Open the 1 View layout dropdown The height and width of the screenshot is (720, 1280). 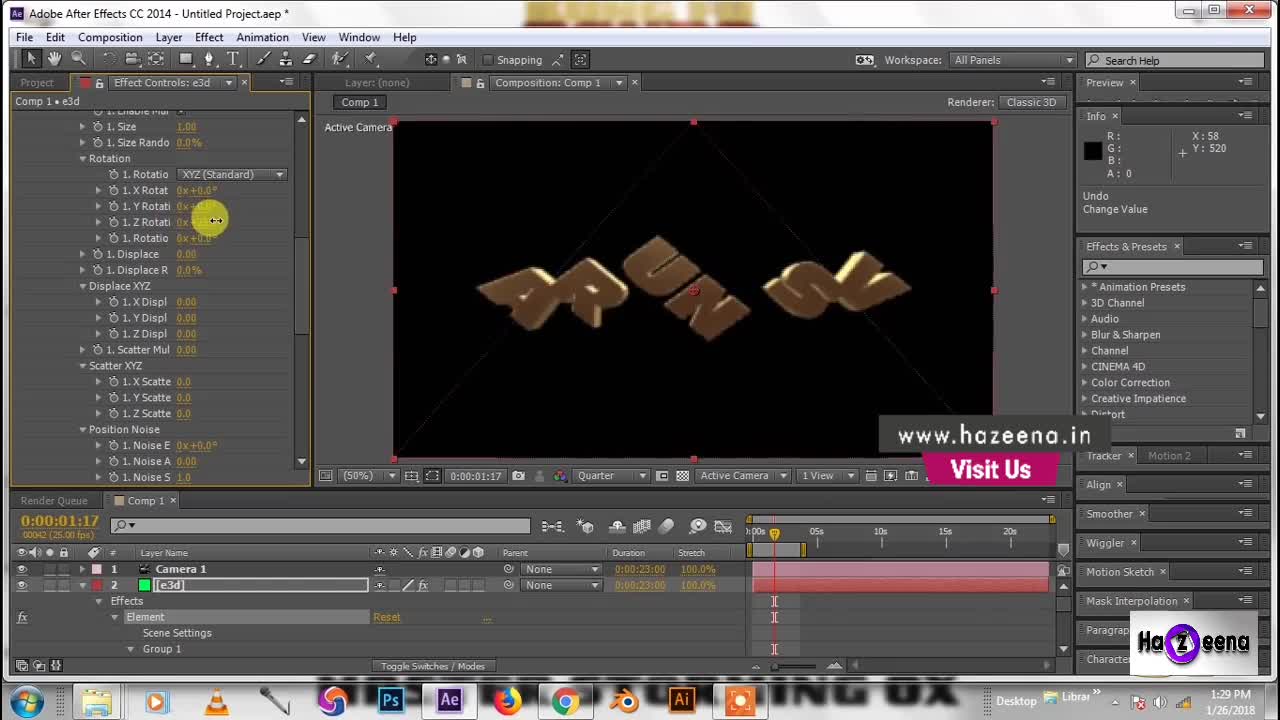[x=829, y=476]
